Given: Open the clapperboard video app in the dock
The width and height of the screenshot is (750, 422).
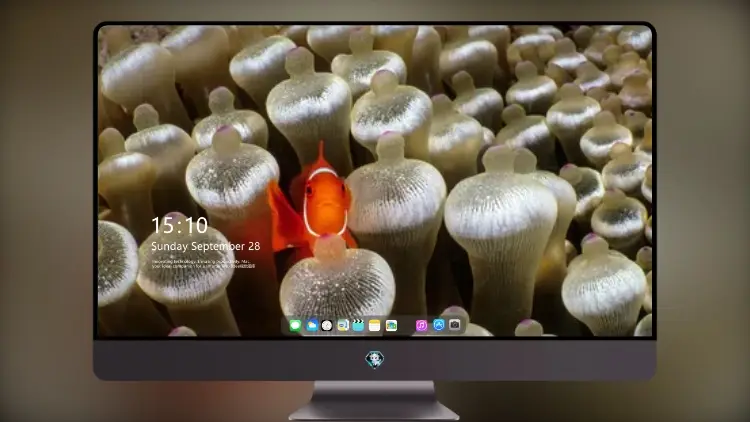Looking at the screenshot, I should [358, 325].
